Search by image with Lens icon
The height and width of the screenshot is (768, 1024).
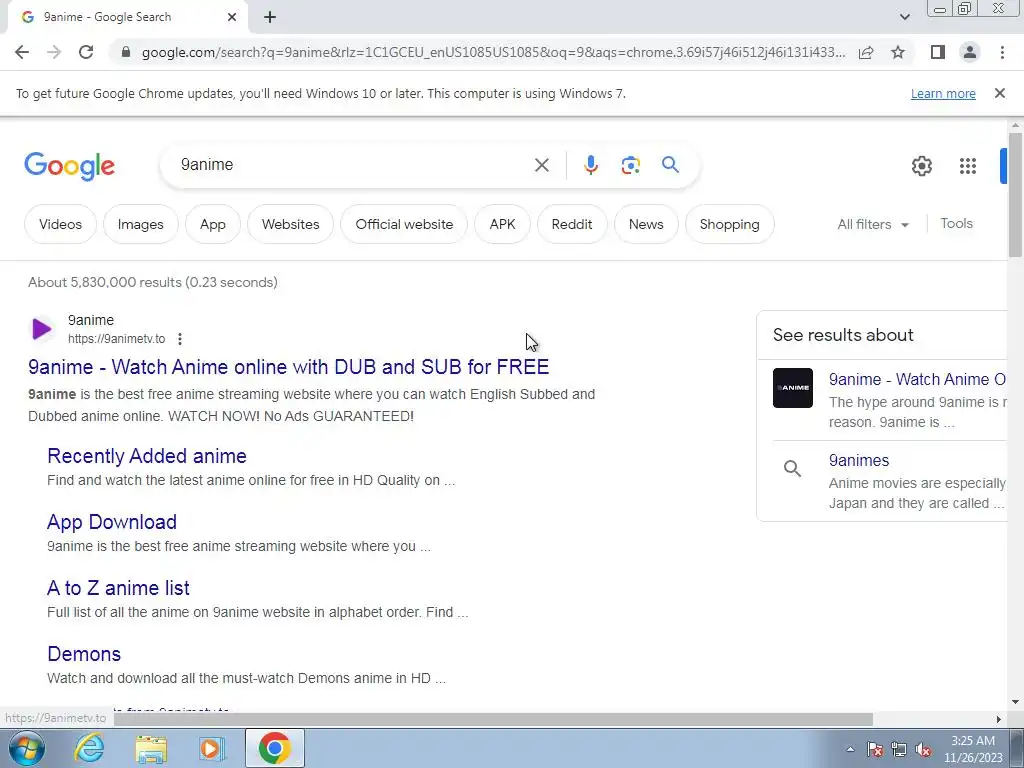click(630, 165)
